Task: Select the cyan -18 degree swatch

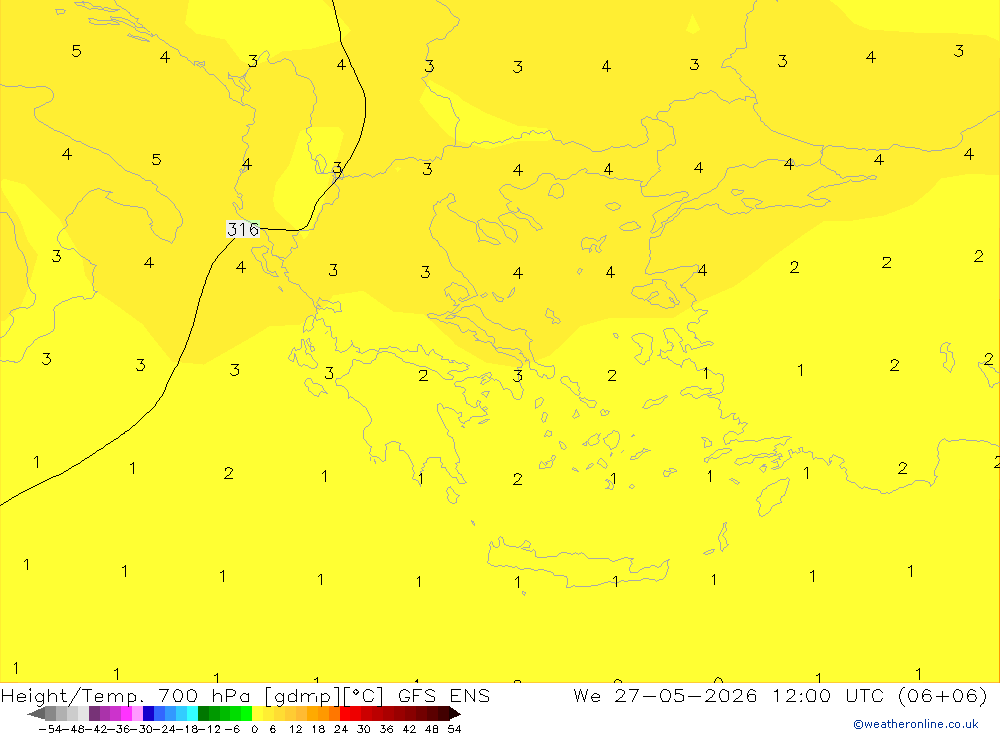Action: pos(192,714)
